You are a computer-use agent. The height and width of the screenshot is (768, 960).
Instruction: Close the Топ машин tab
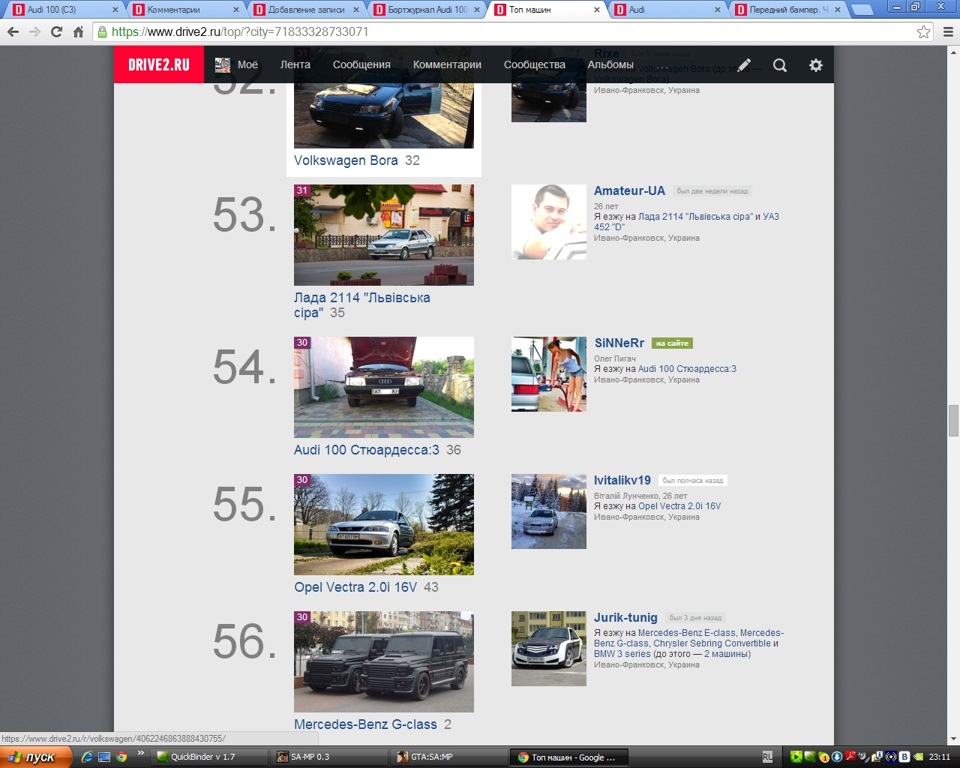point(596,10)
